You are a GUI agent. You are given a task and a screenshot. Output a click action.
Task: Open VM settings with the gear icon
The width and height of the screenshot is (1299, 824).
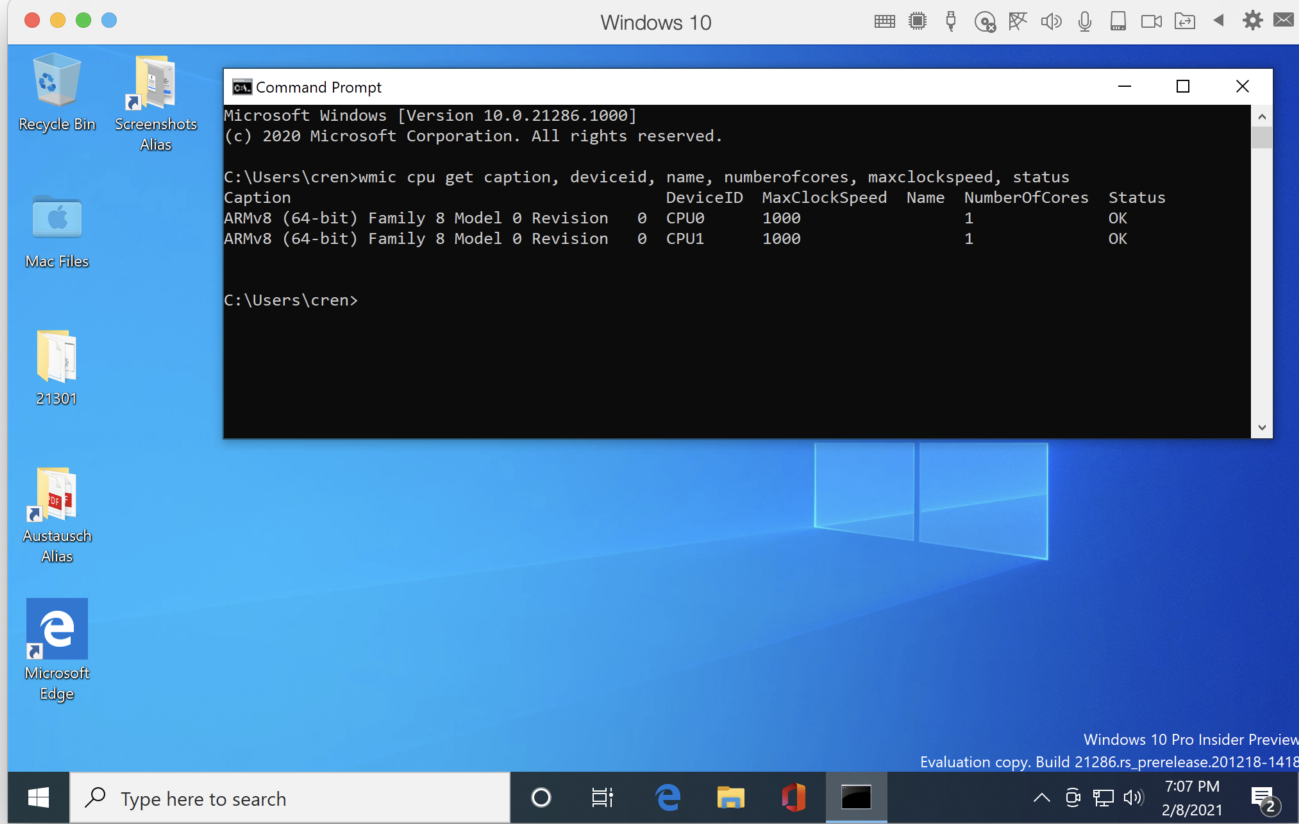(x=1252, y=20)
